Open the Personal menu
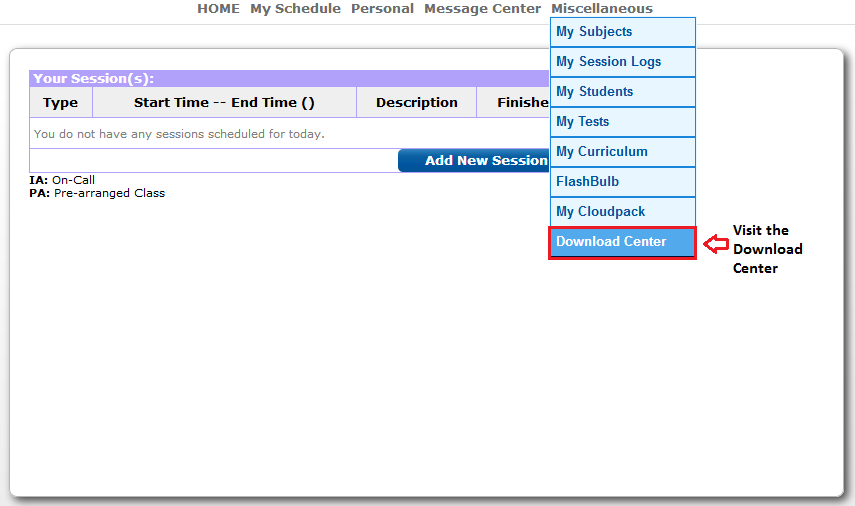The height and width of the screenshot is (506, 855). (x=382, y=9)
